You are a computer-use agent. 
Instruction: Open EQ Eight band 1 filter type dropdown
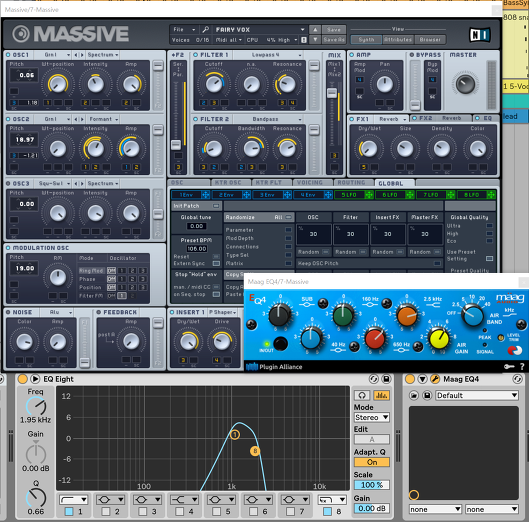coord(73,500)
